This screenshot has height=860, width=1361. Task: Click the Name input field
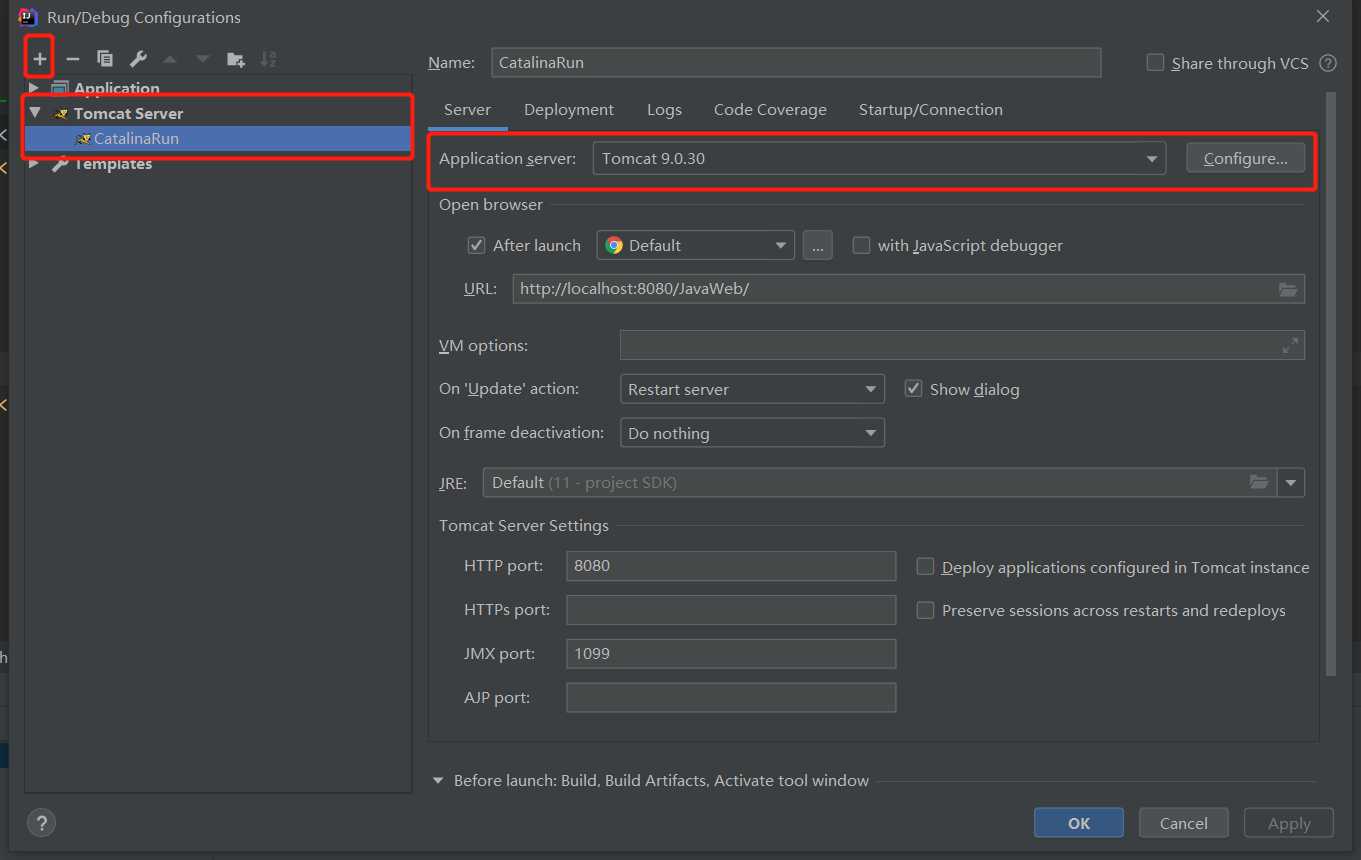796,62
